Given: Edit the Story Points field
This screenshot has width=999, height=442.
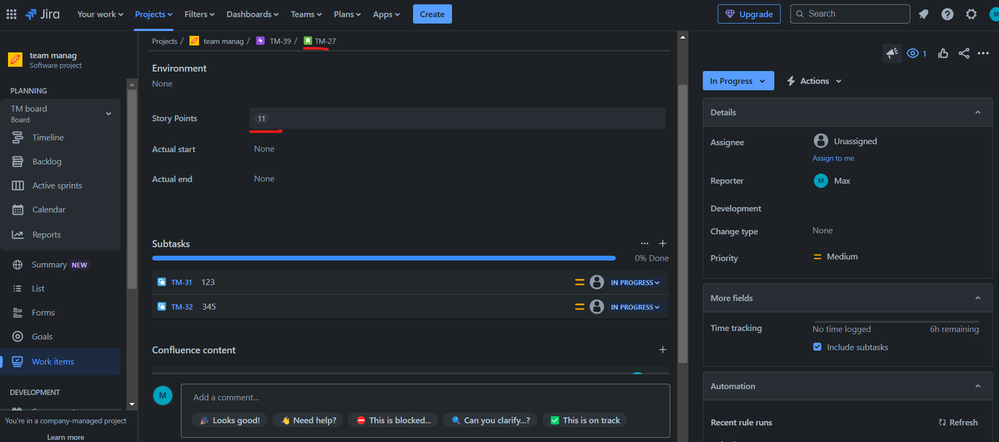Looking at the screenshot, I should 457,118.
